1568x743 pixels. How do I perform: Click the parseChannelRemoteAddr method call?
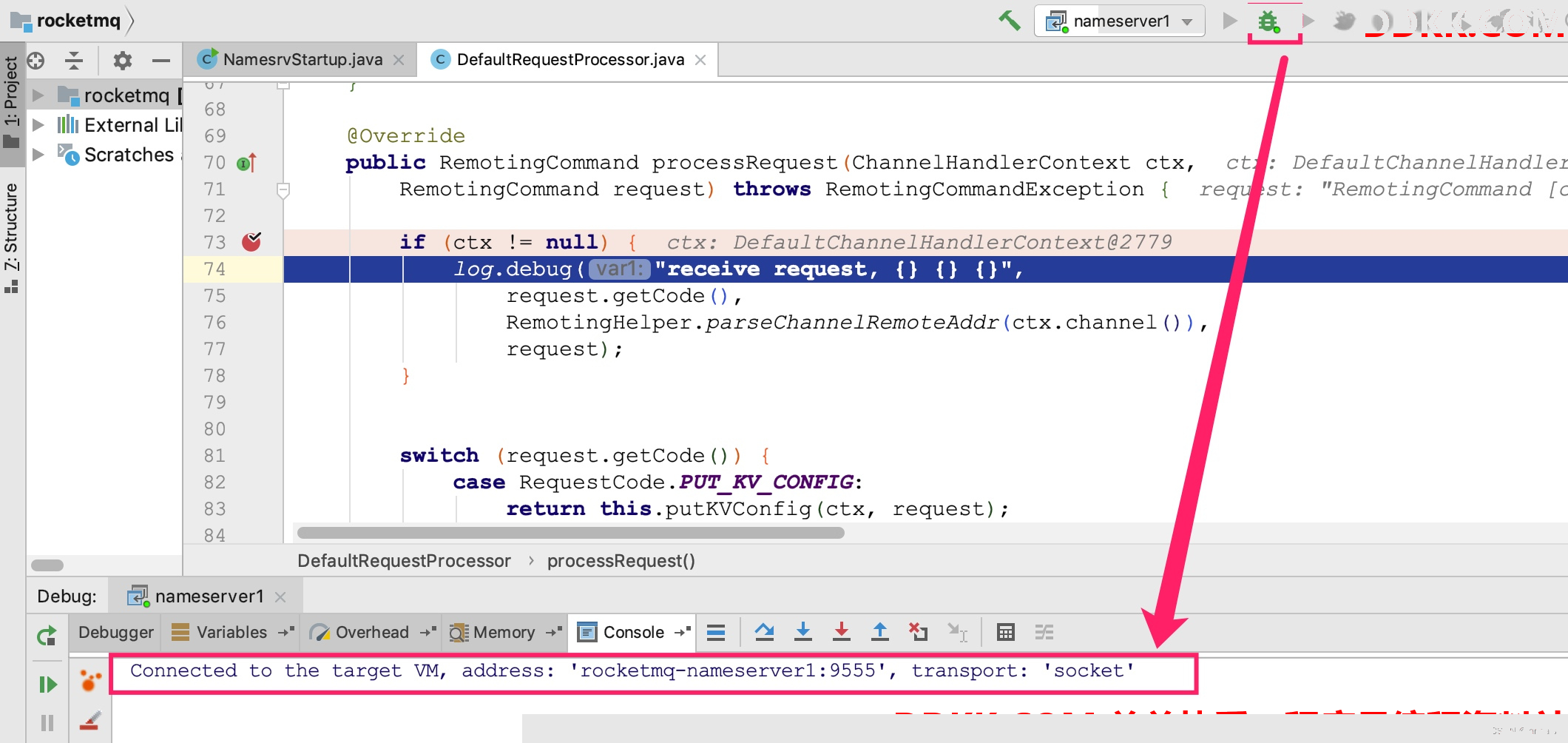tap(852, 323)
